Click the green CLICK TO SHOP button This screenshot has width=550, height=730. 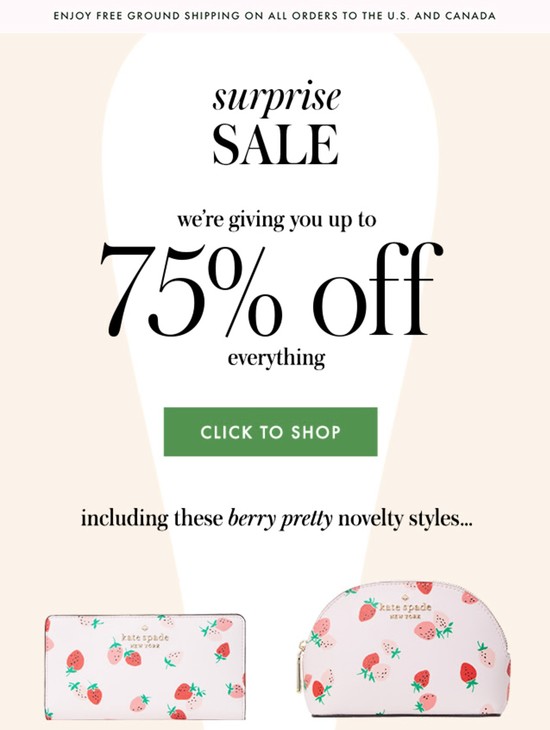click(270, 432)
